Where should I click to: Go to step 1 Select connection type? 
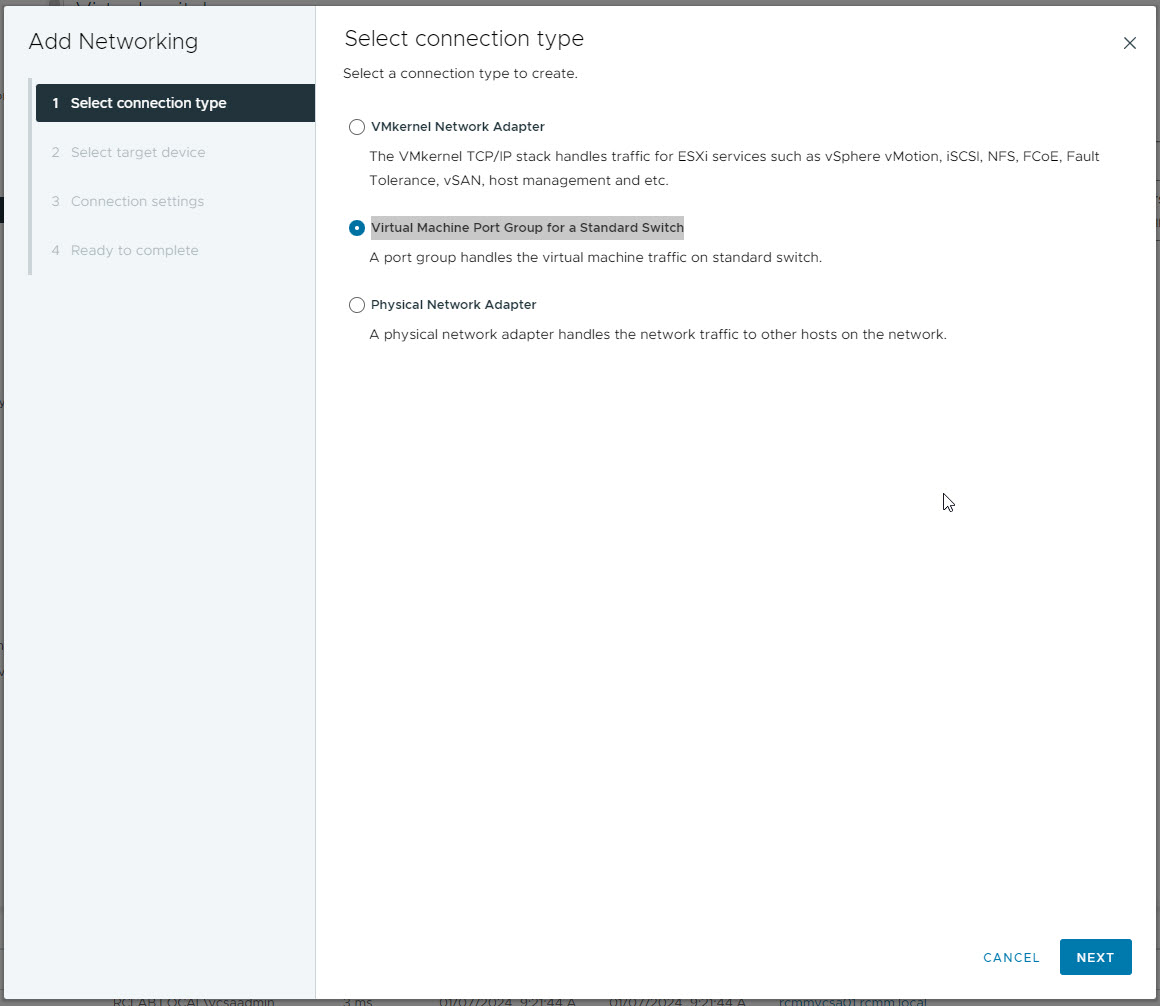click(x=148, y=103)
